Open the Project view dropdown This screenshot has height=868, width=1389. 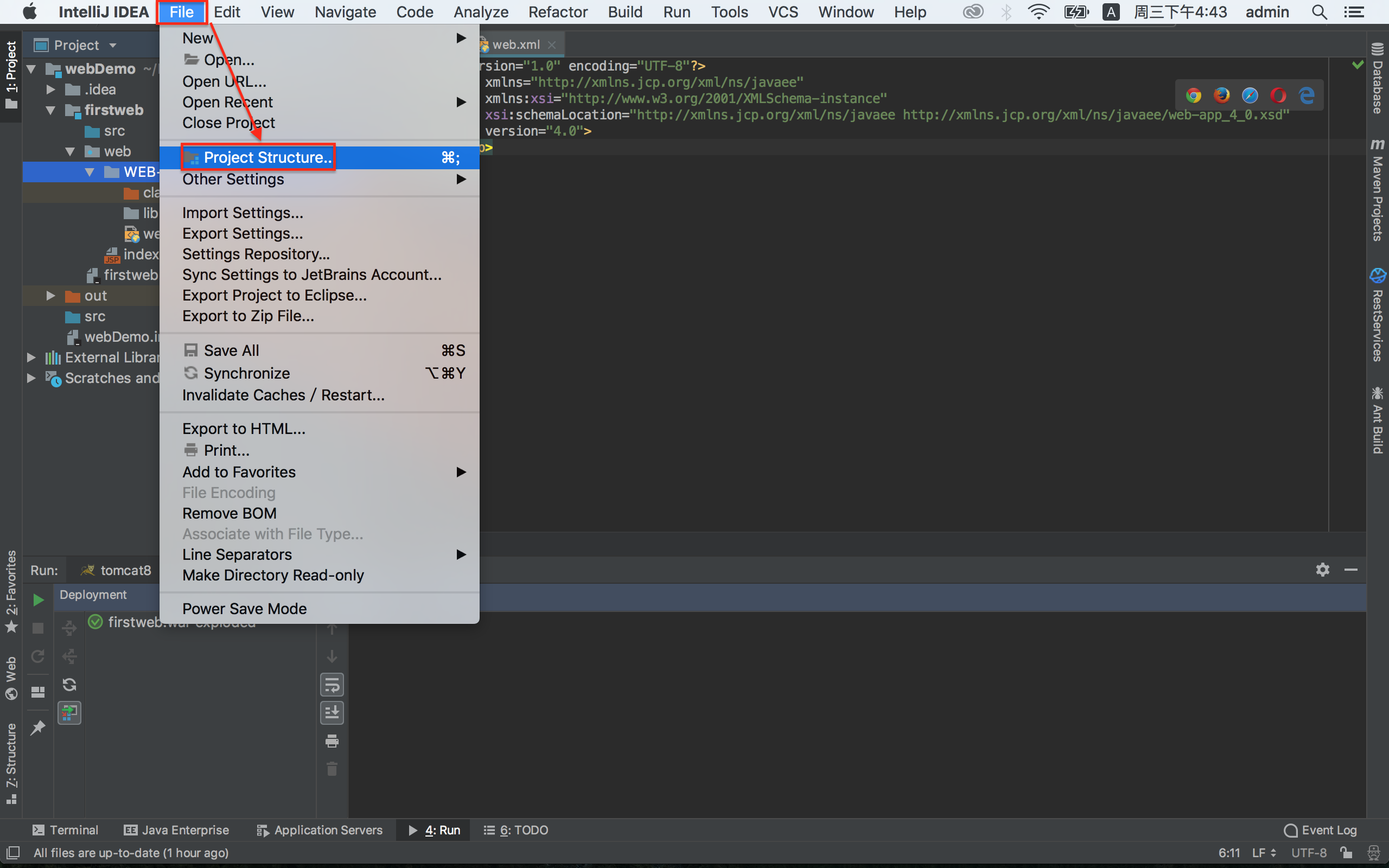tap(113, 46)
